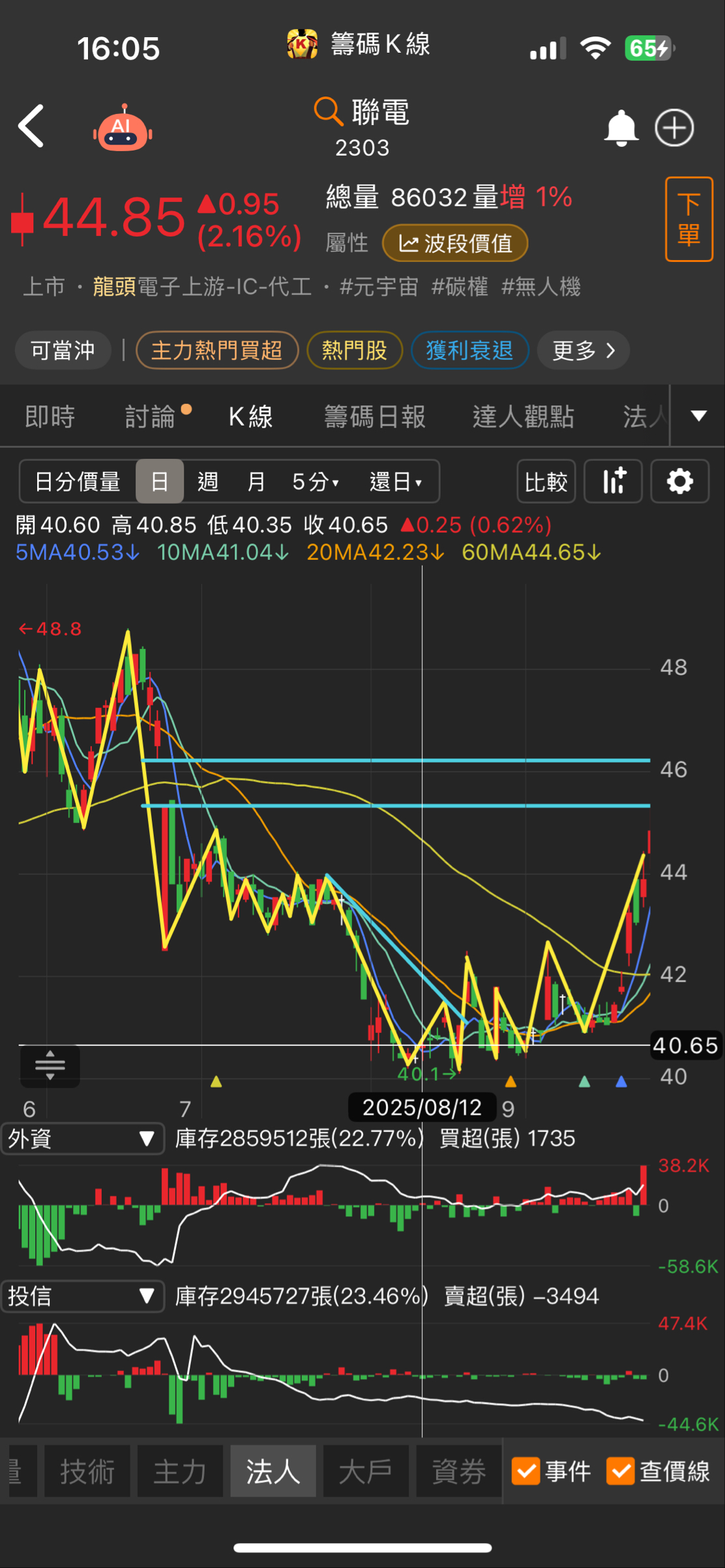Image resolution: width=725 pixels, height=1568 pixels.
Task: Select the 獲利衰退 tag
Action: tap(470, 351)
